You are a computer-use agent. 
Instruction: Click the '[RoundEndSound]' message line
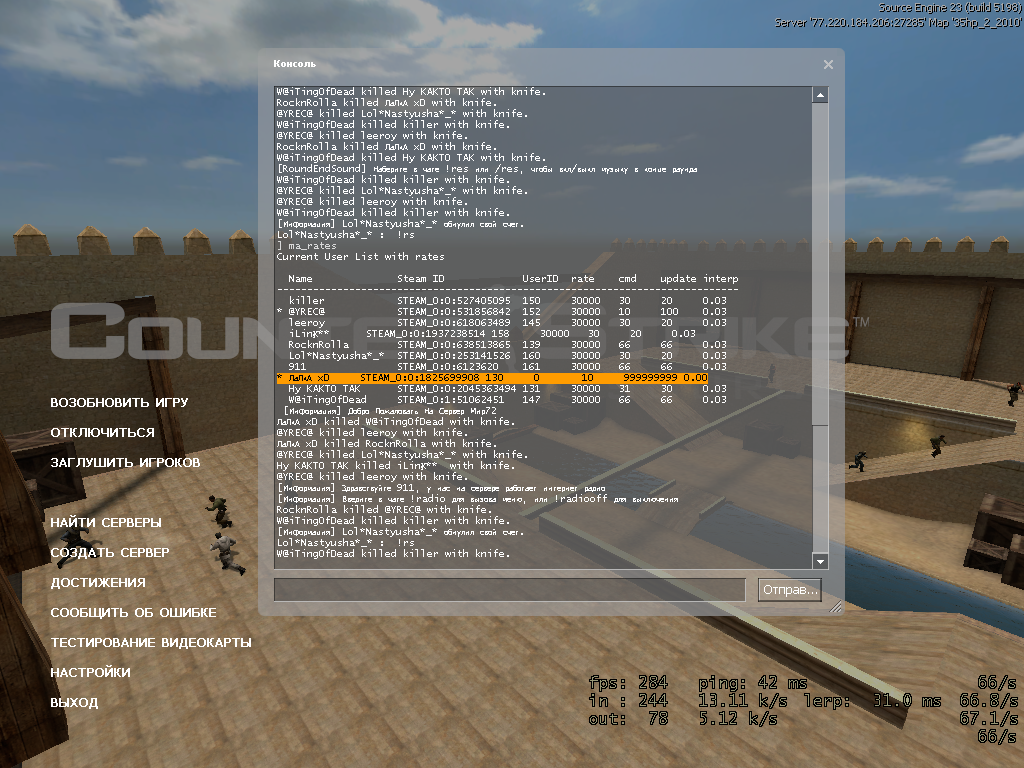(x=487, y=169)
